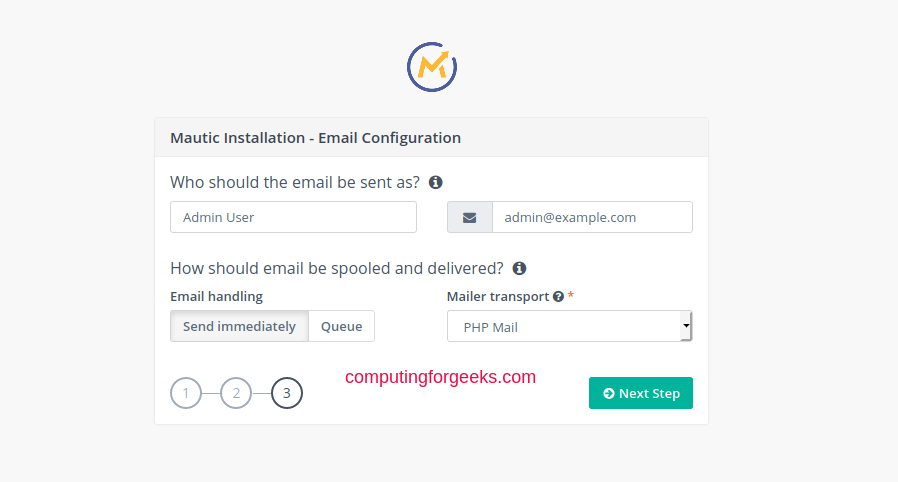Screen dimensions: 898x482
Task: Select installation step 3 circle
Action: click(287, 393)
